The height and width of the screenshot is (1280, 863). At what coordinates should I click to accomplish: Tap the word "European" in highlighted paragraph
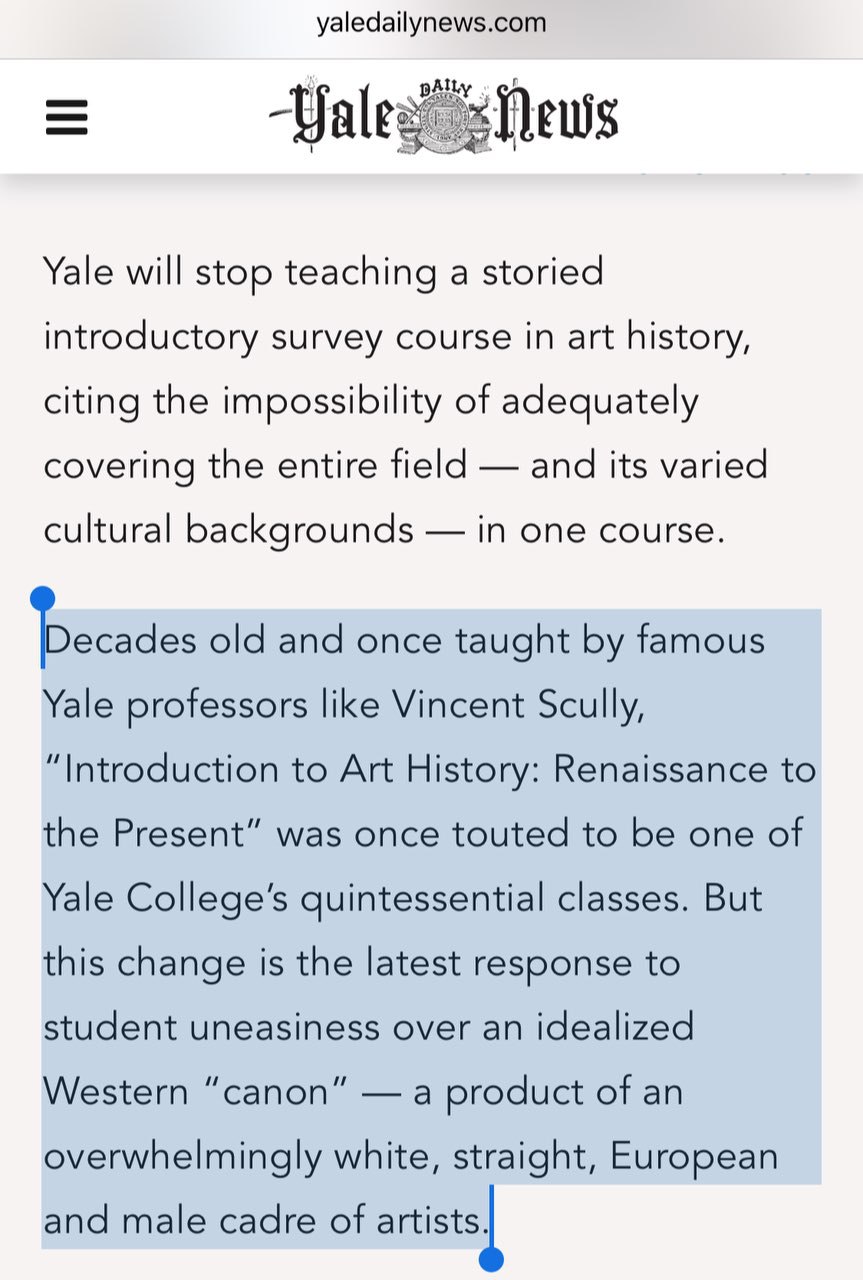[x=694, y=1157]
